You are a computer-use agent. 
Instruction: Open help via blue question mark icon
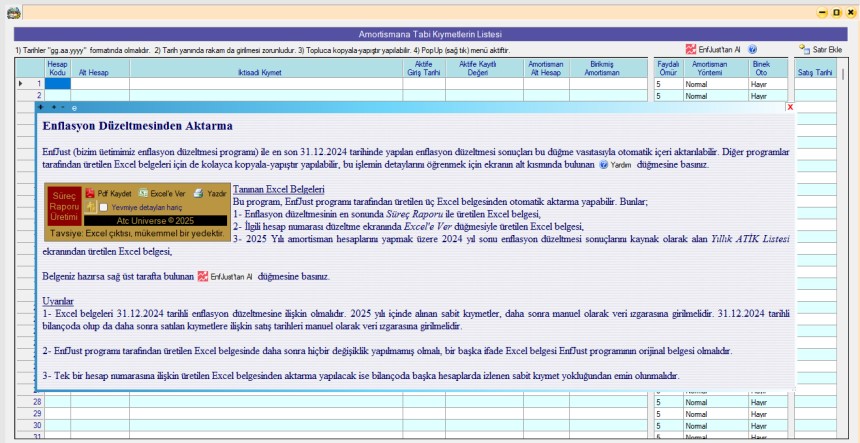coord(752,49)
